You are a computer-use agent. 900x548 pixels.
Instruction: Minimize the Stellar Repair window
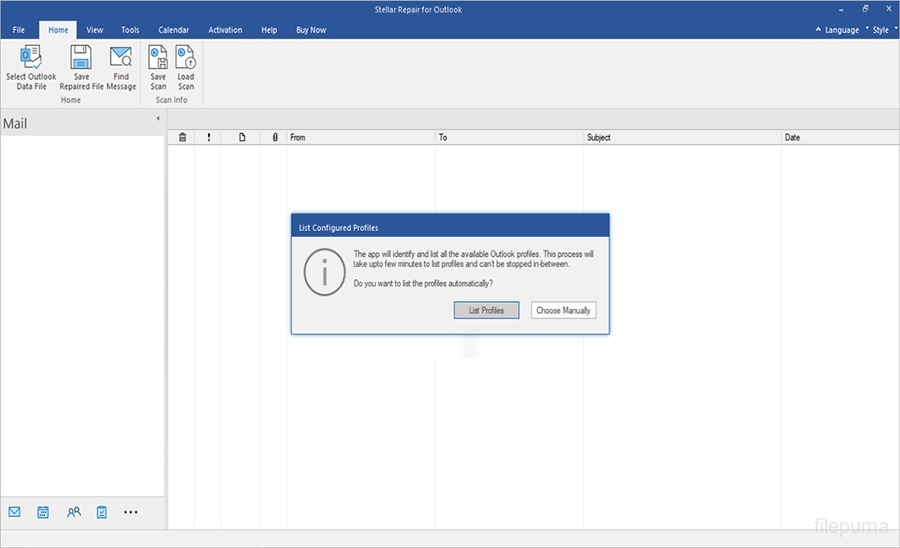[x=841, y=10]
